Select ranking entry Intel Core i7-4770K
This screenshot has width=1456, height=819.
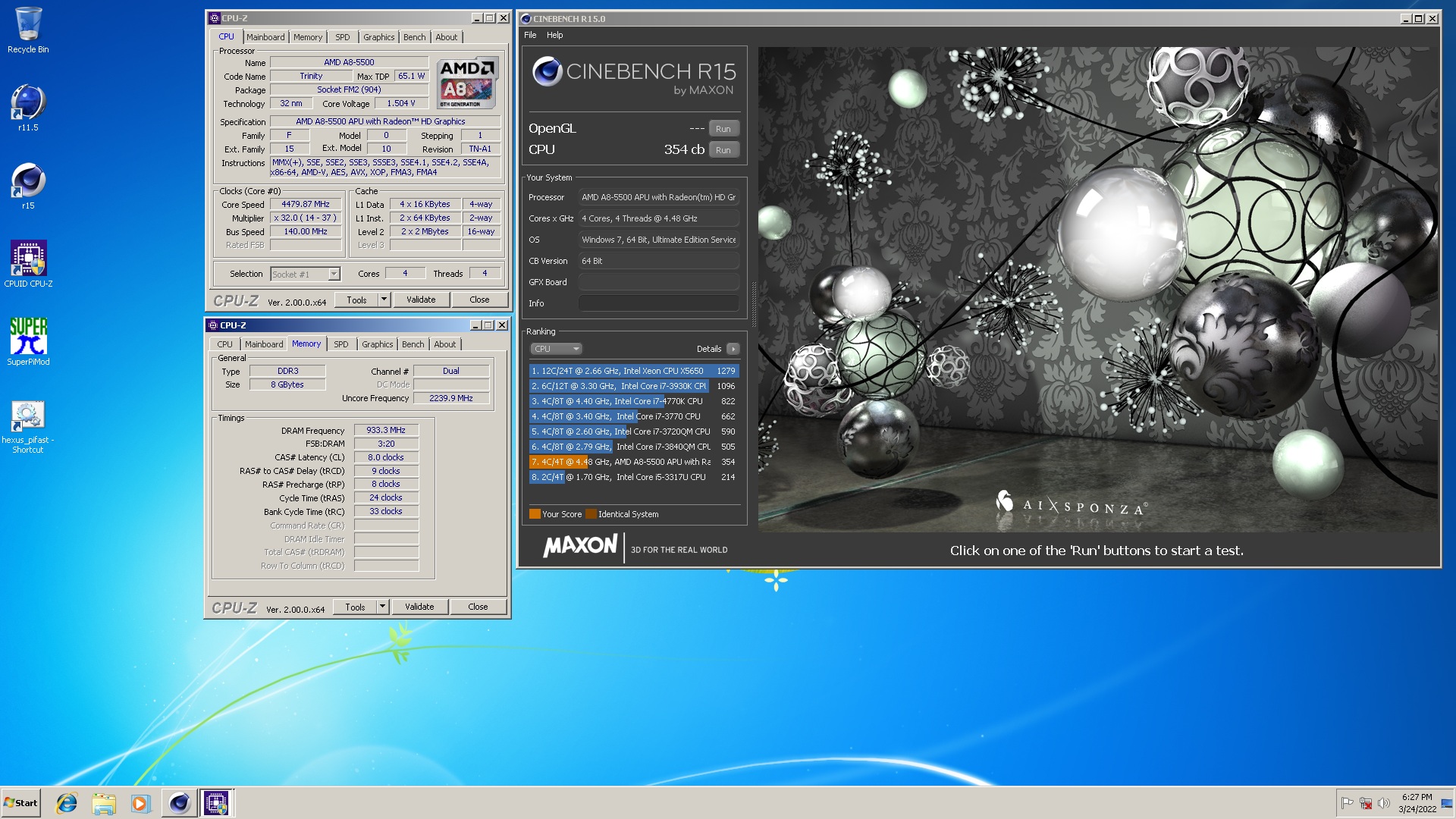(x=634, y=401)
